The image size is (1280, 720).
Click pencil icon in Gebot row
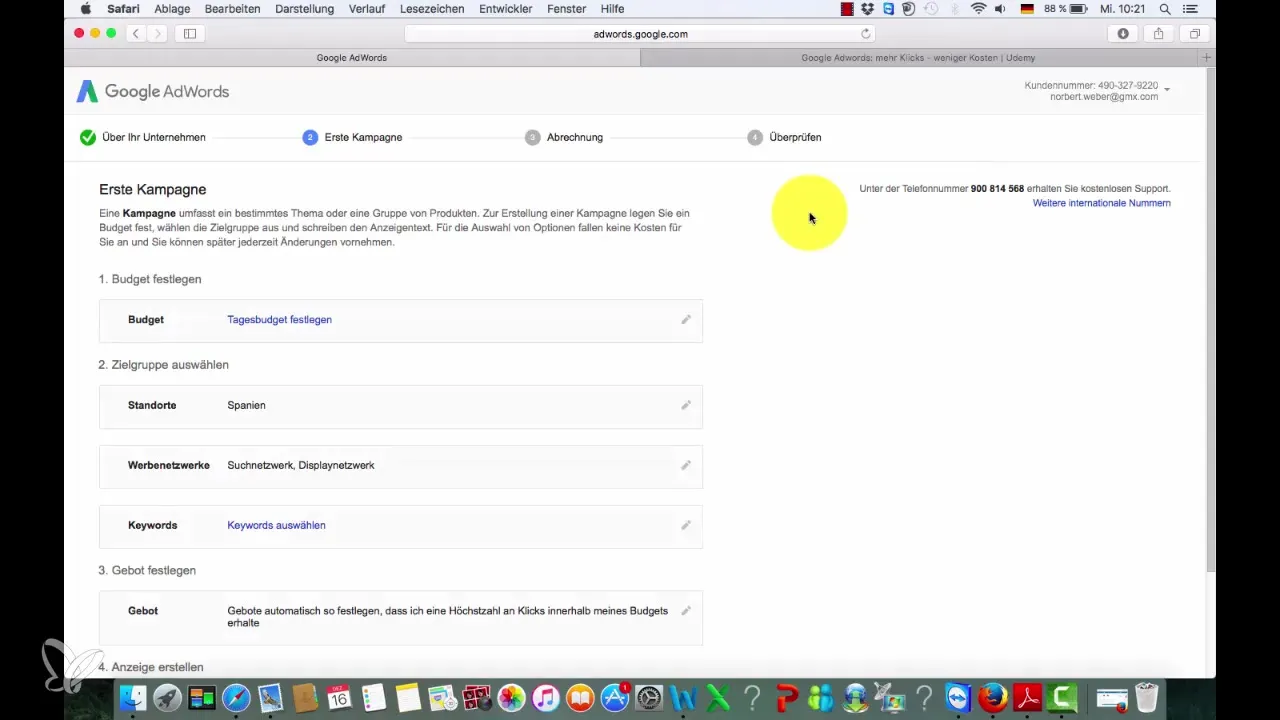pyautogui.click(x=686, y=610)
